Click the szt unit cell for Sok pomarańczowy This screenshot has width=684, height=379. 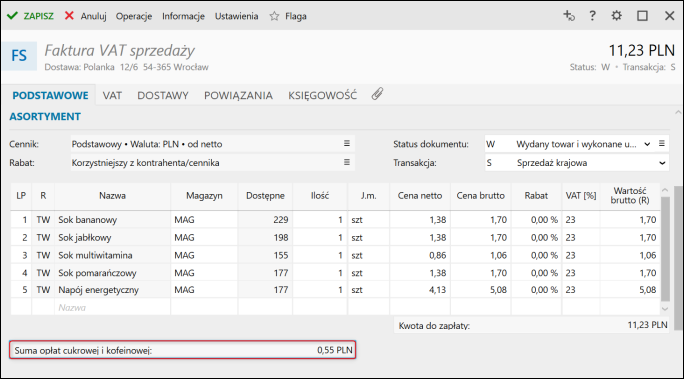(x=368, y=273)
